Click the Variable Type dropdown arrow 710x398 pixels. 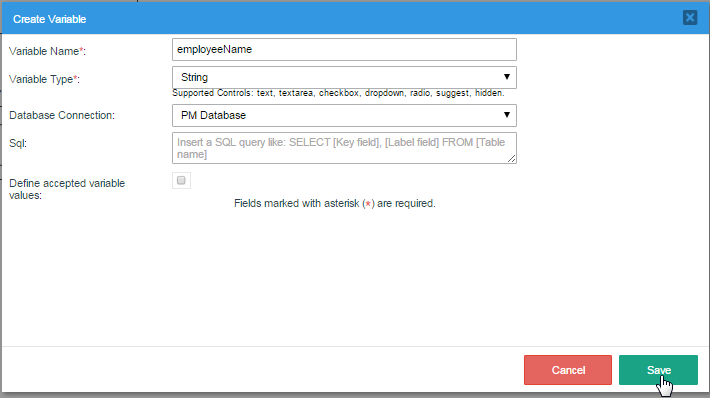507,77
